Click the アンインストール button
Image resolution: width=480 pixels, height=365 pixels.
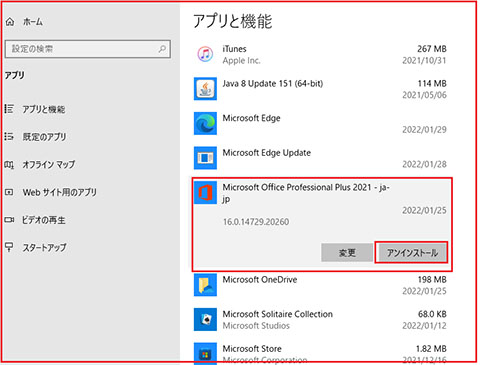coord(412,253)
